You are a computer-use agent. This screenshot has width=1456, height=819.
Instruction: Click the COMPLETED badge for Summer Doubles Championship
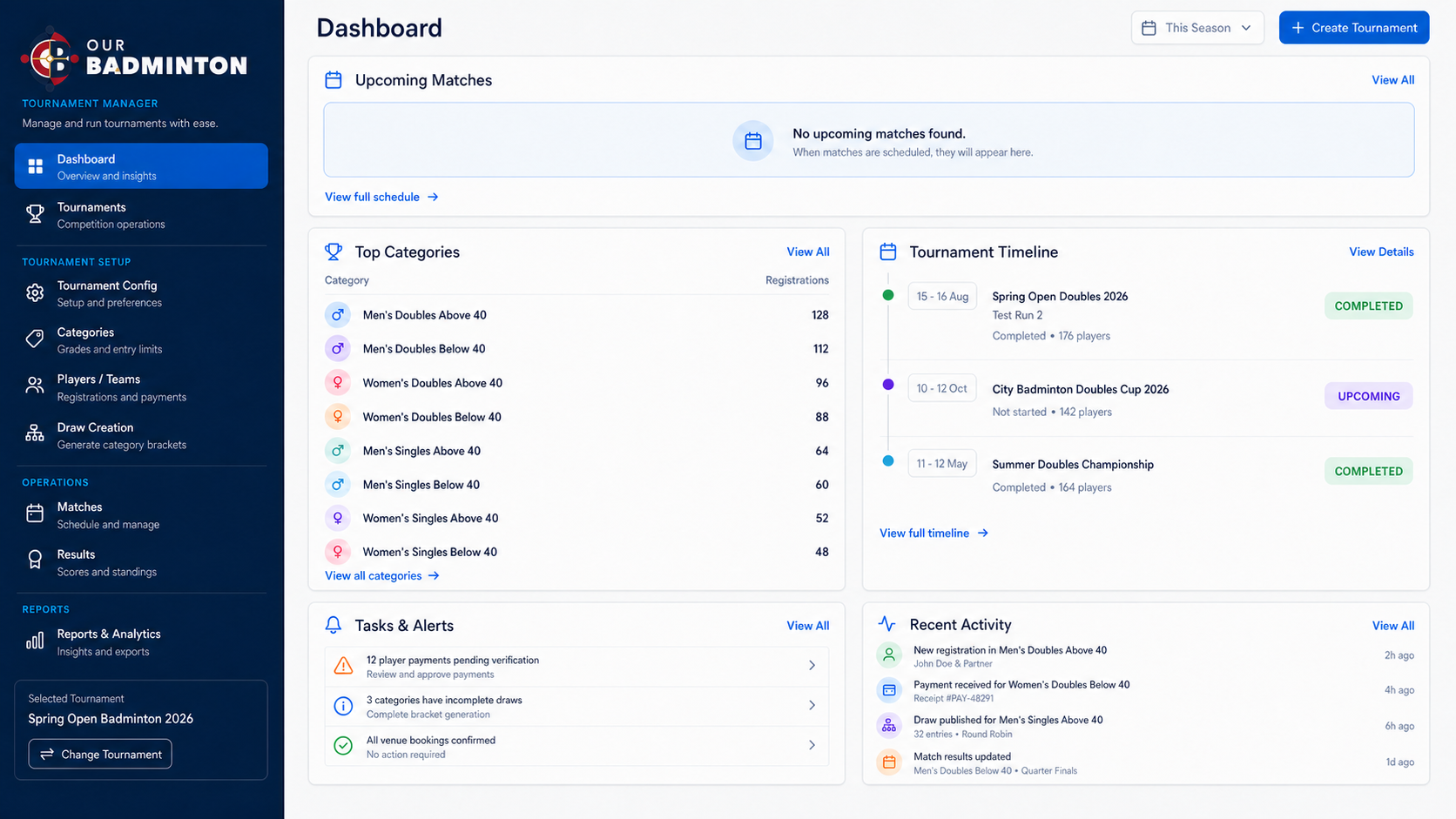point(1369,471)
